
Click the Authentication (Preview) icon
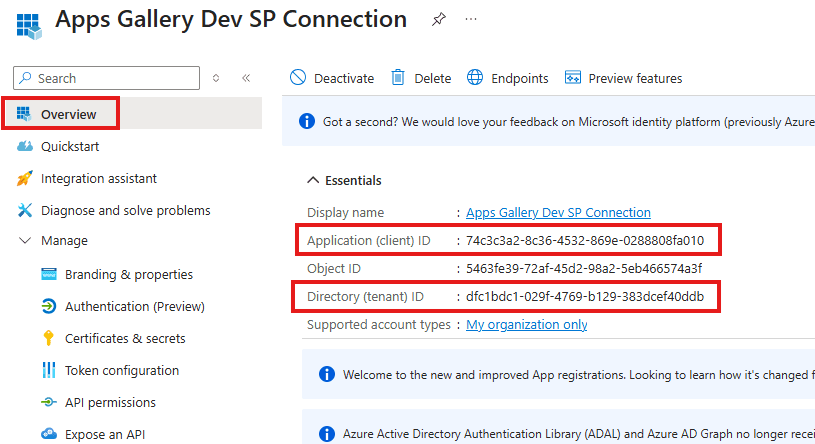click(49, 306)
